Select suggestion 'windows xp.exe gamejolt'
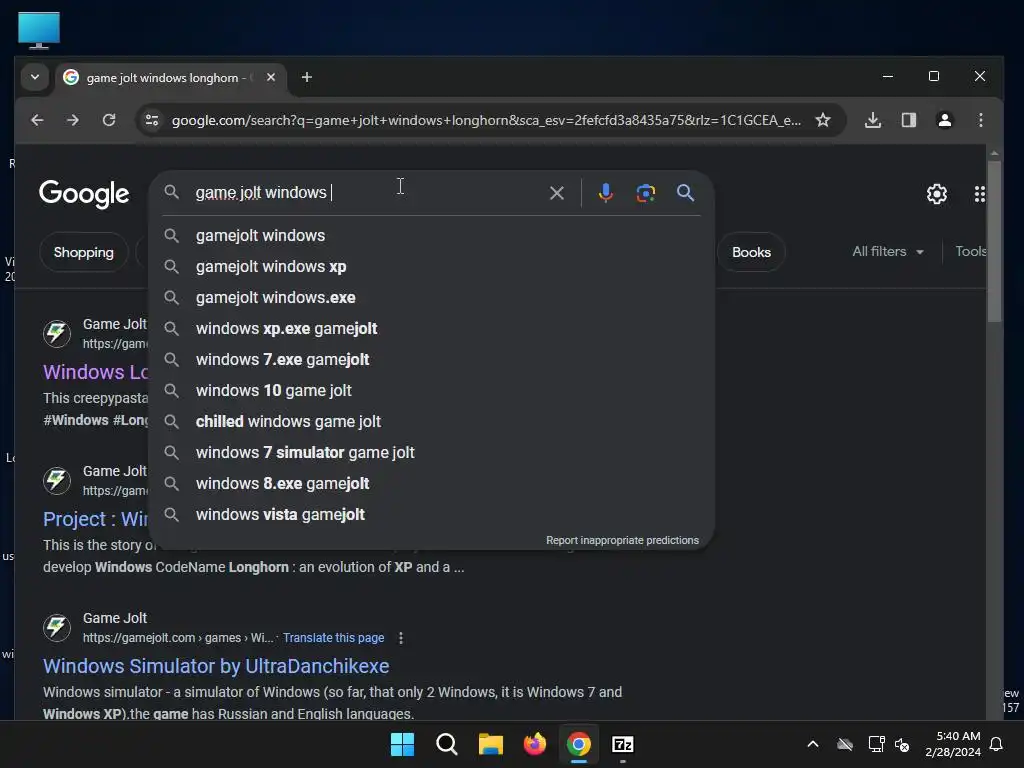This screenshot has width=1024, height=768. (432, 328)
